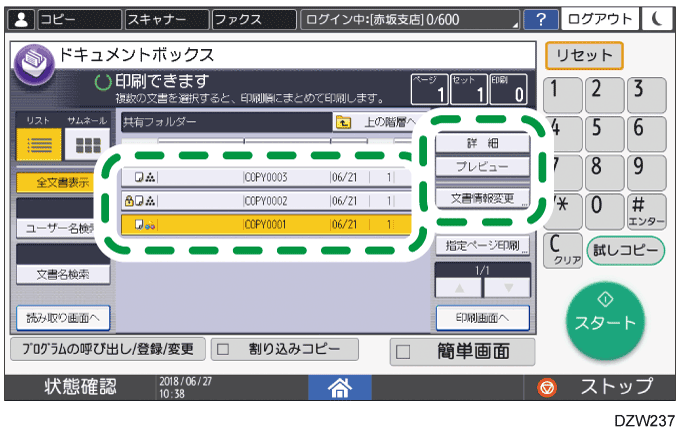The height and width of the screenshot is (431, 679).
Task: Tap number key 2
Action: pos(605,95)
